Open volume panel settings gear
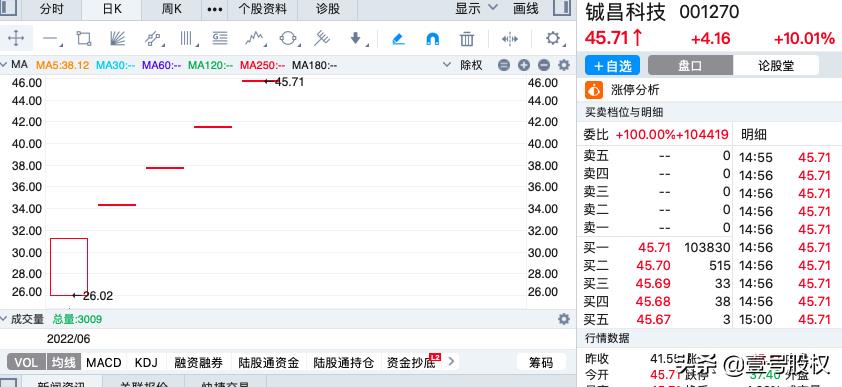The image size is (842, 387). (x=563, y=319)
